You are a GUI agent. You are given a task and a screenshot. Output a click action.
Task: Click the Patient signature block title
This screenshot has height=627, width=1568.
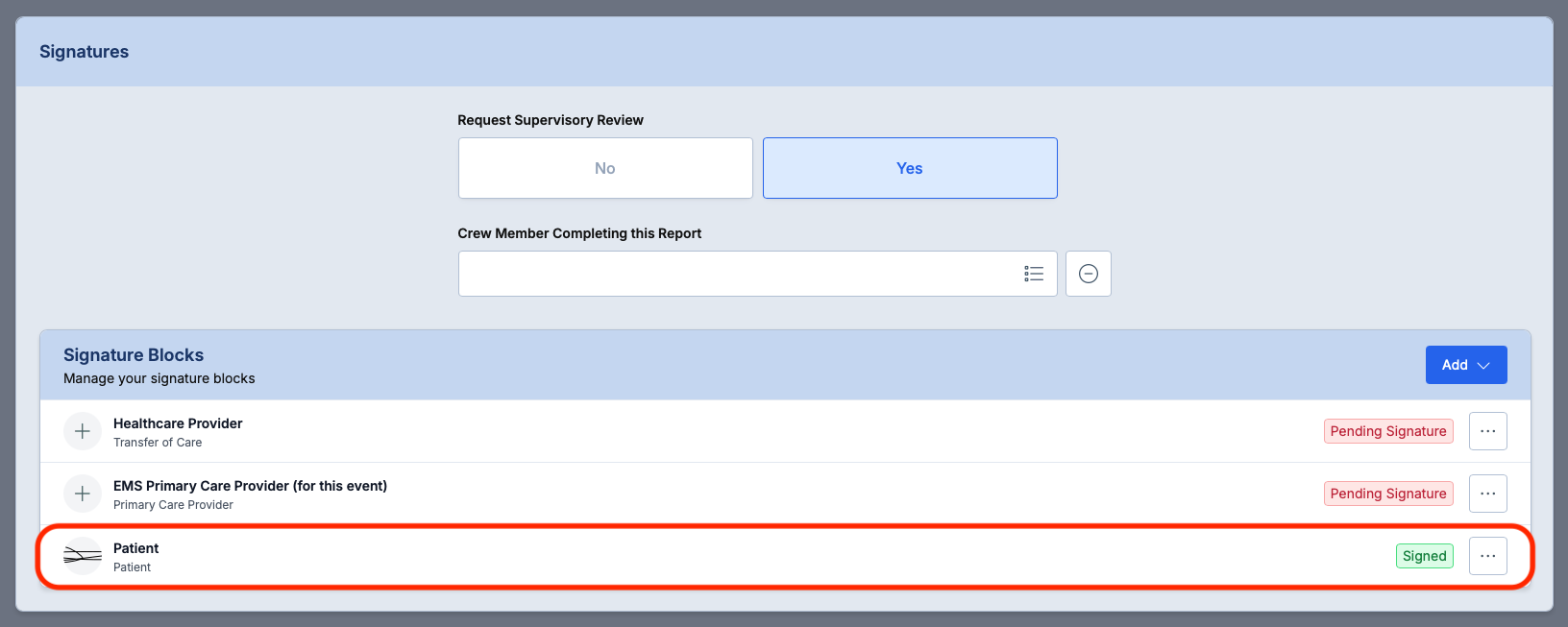click(136, 548)
